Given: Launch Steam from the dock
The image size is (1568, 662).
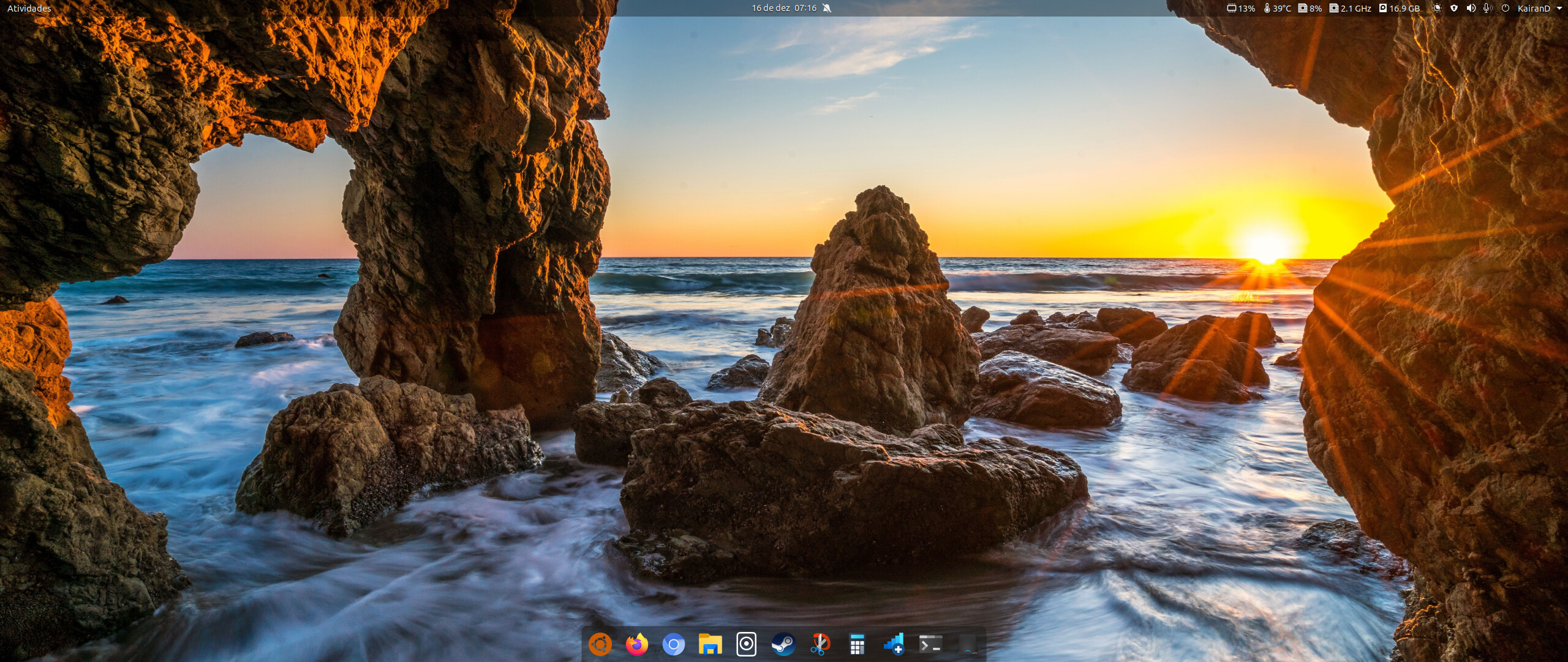Looking at the screenshot, I should [783, 644].
